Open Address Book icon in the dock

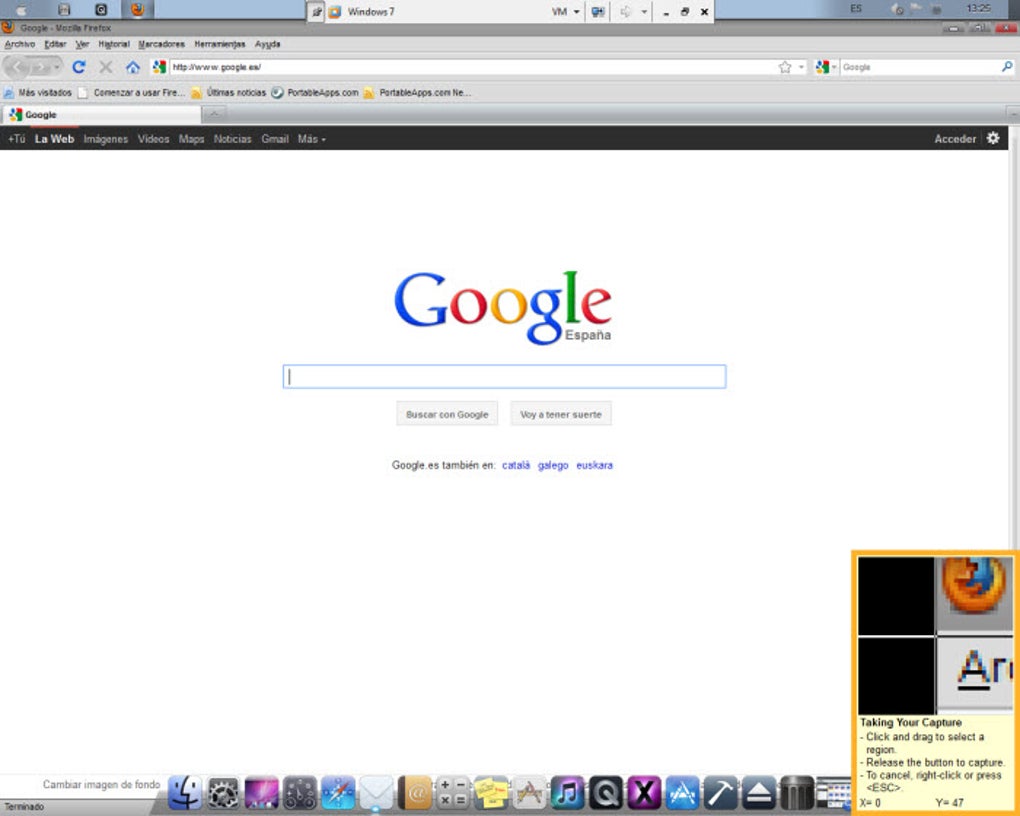click(415, 793)
